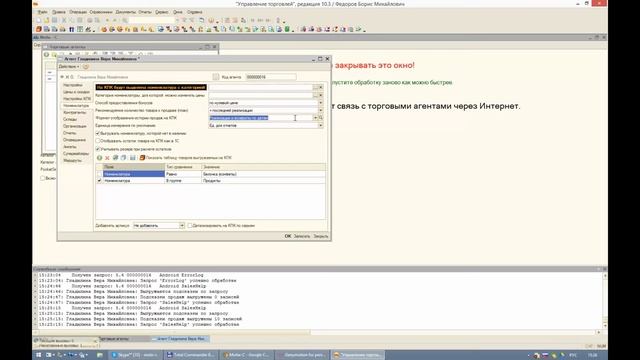Click the Save icon in main toolbar
The width and height of the screenshot is (640, 360).
54,20
